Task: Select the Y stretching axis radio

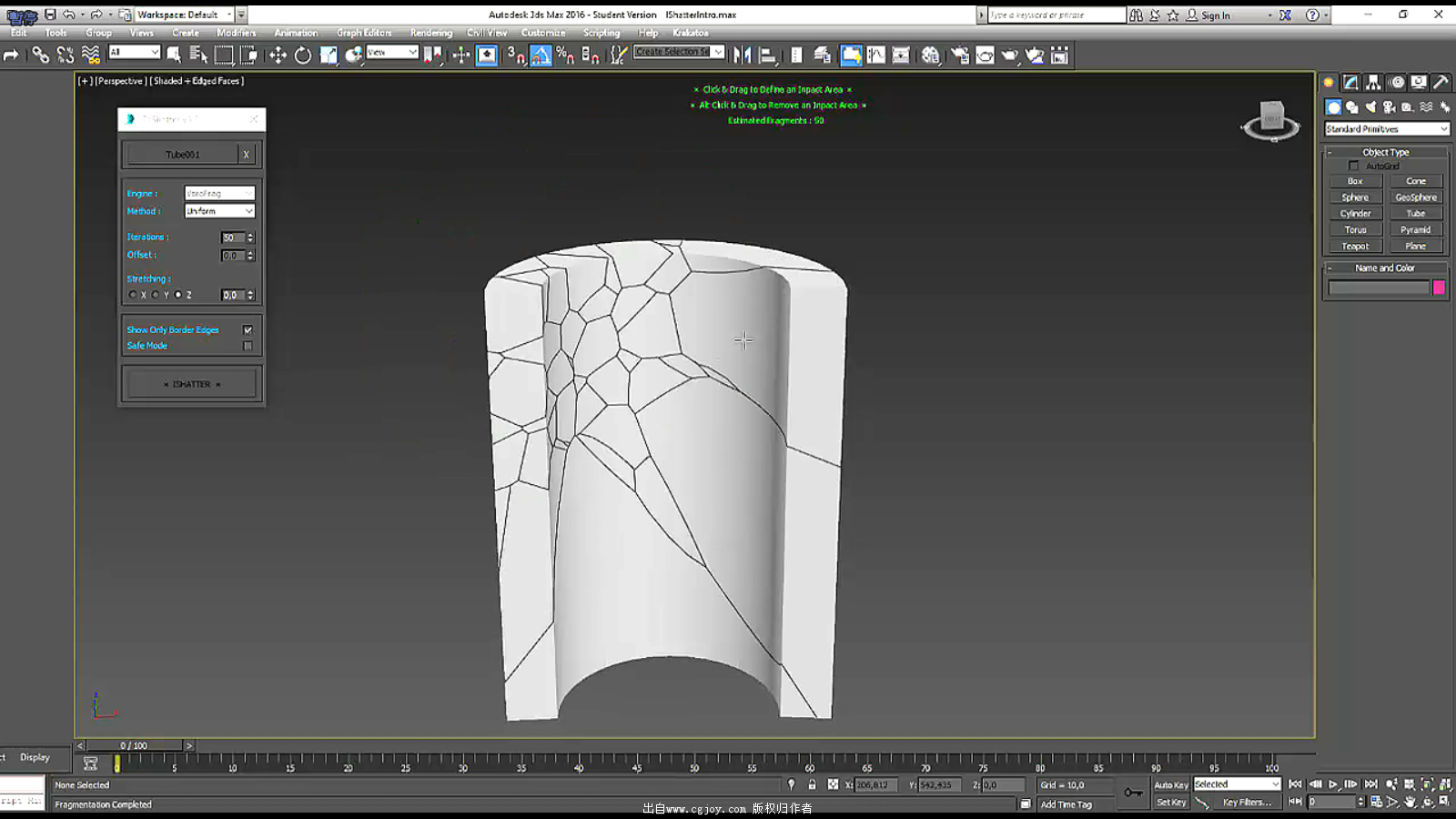Action: click(x=156, y=295)
